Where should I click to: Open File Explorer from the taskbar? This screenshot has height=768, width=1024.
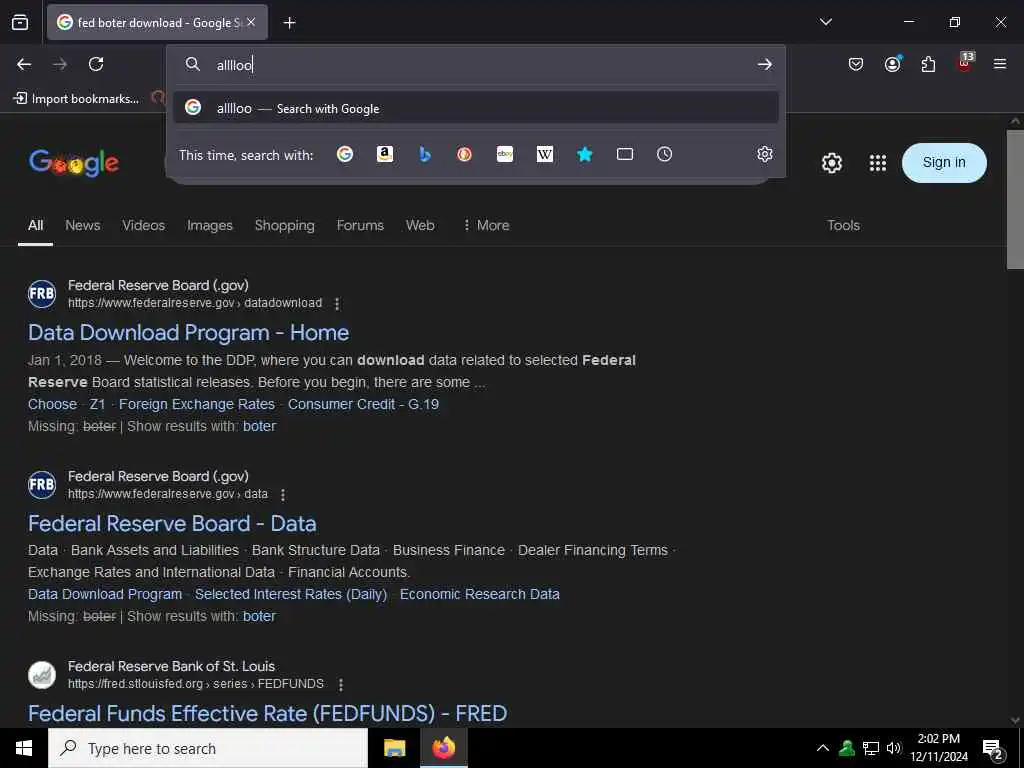[394, 748]
